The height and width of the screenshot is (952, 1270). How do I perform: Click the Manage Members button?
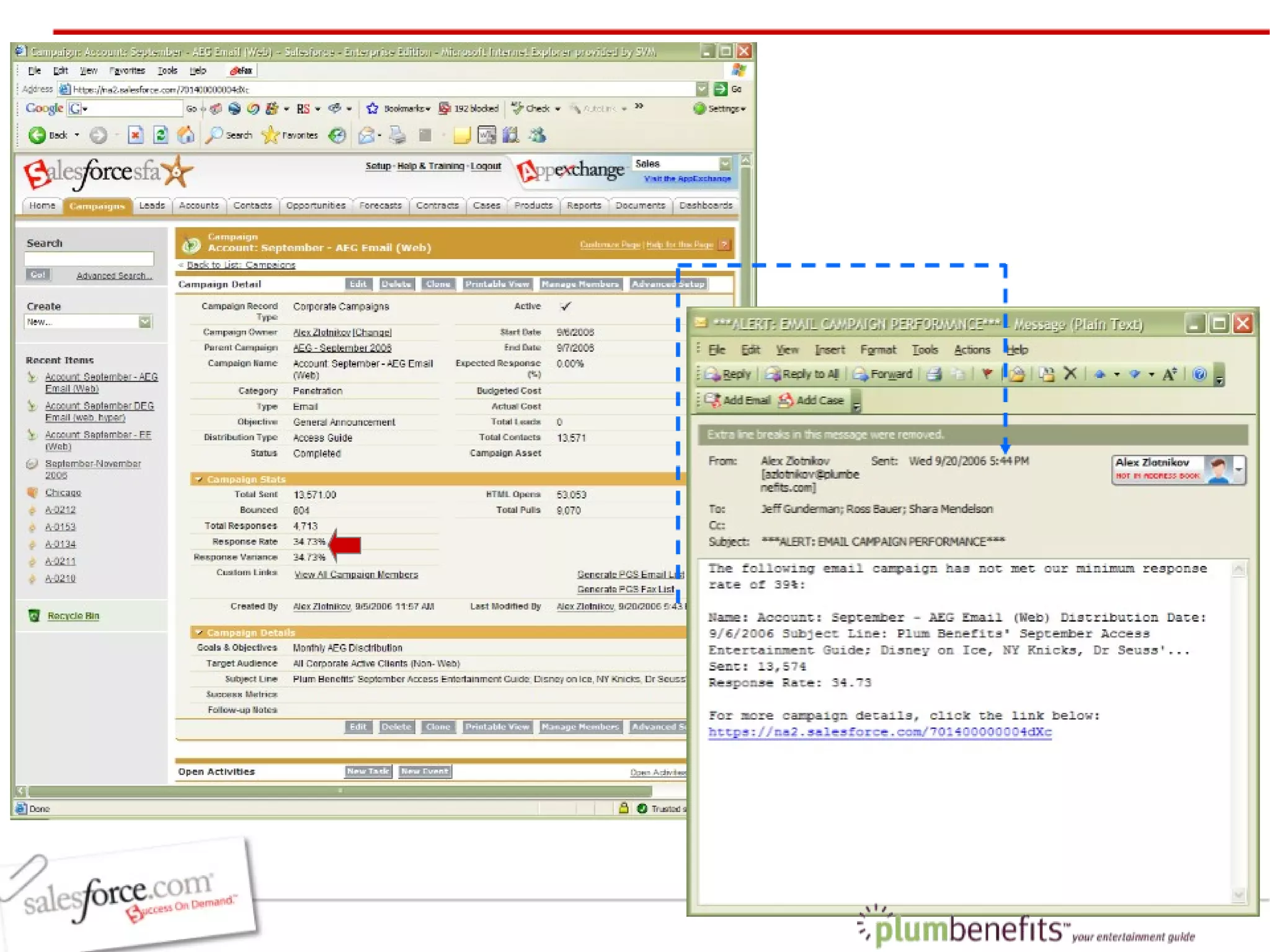click(580, 284)
